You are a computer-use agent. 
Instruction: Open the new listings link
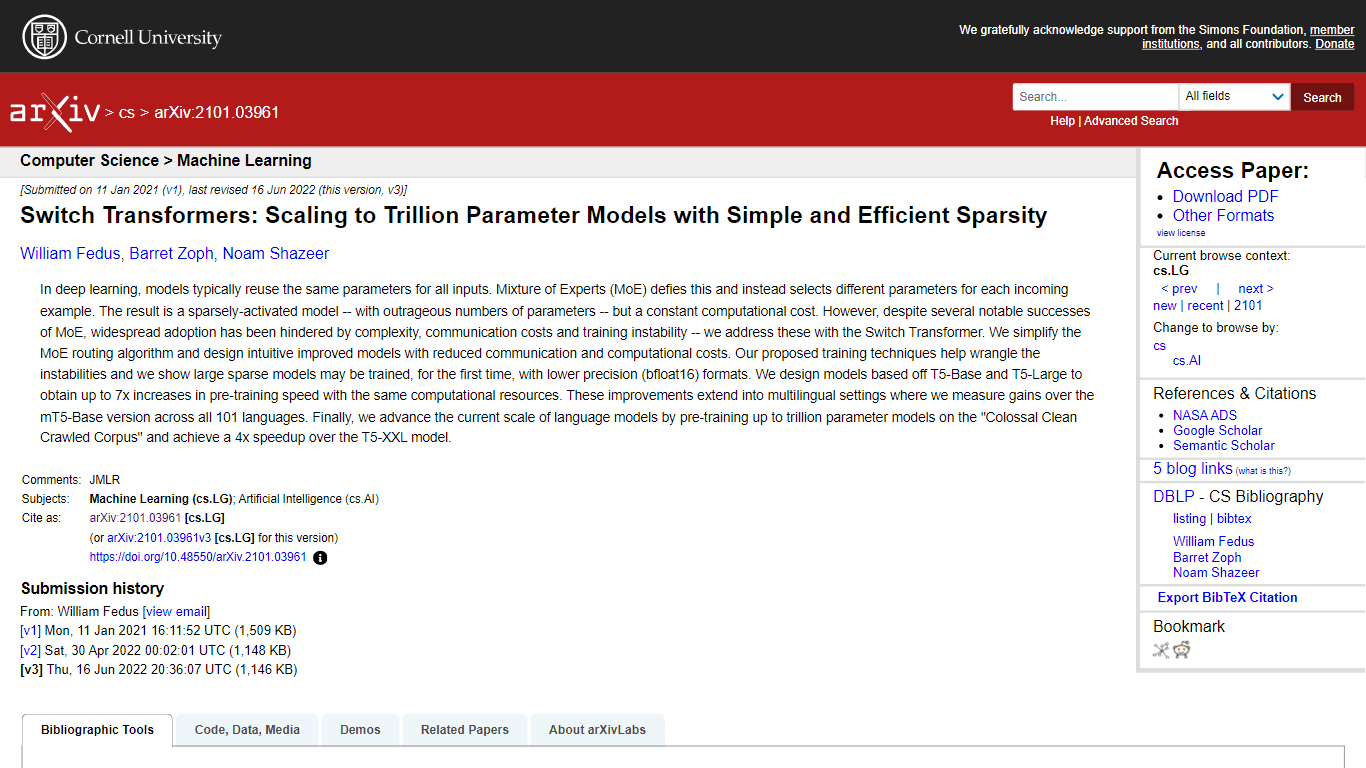pyautogui.click(x=1165, y=306)
